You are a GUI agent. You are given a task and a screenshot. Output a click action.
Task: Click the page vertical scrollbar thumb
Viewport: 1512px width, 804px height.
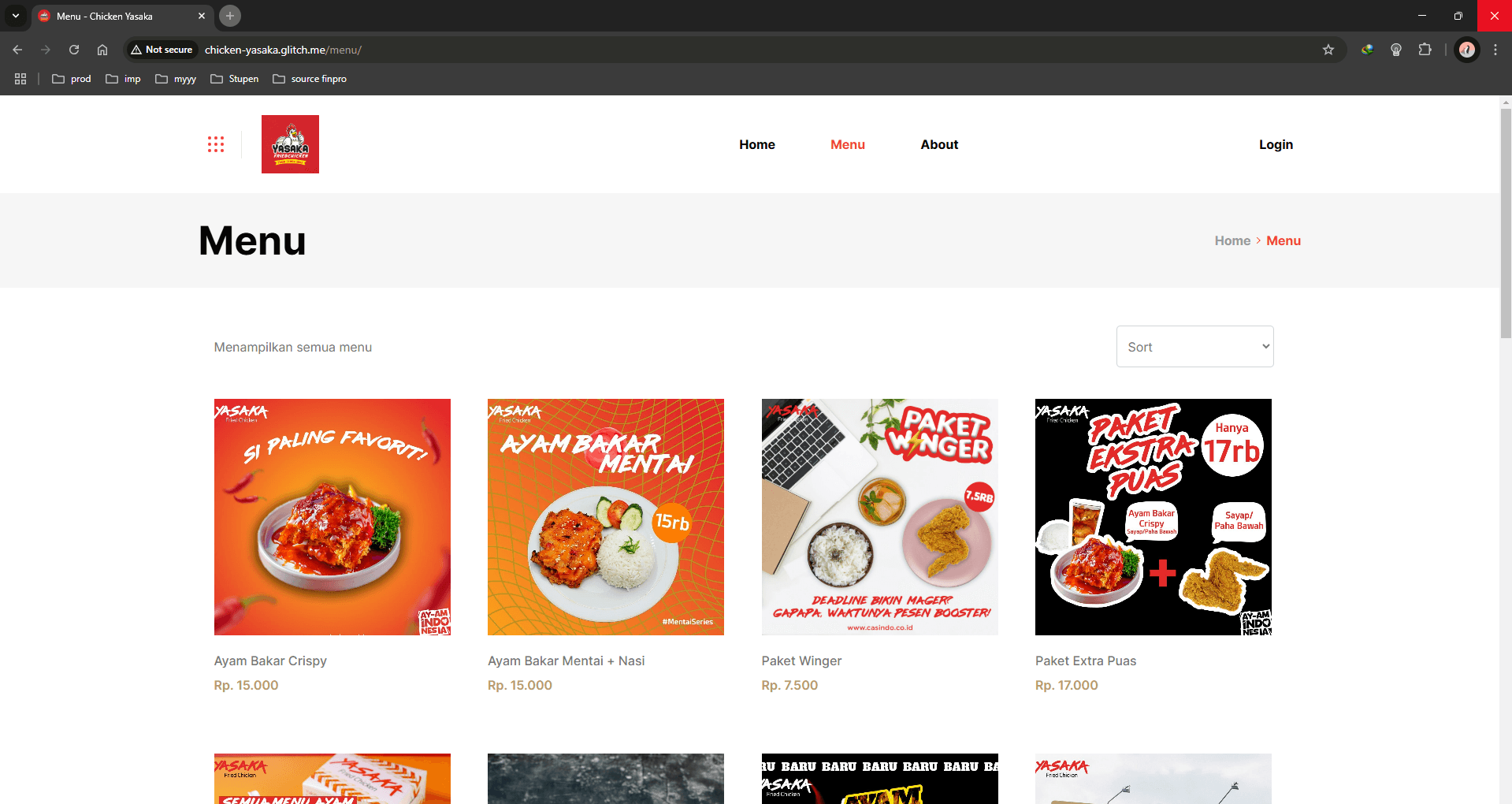coord(1506,224)
